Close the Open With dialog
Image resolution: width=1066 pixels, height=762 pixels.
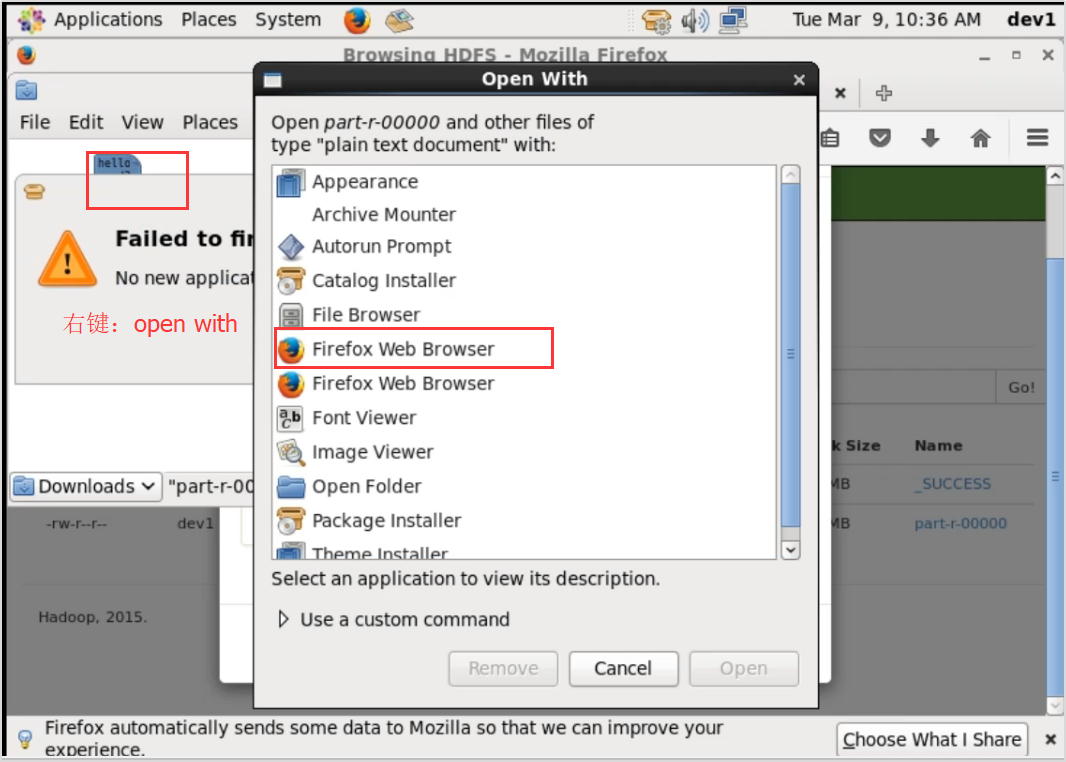pos(799,80)
